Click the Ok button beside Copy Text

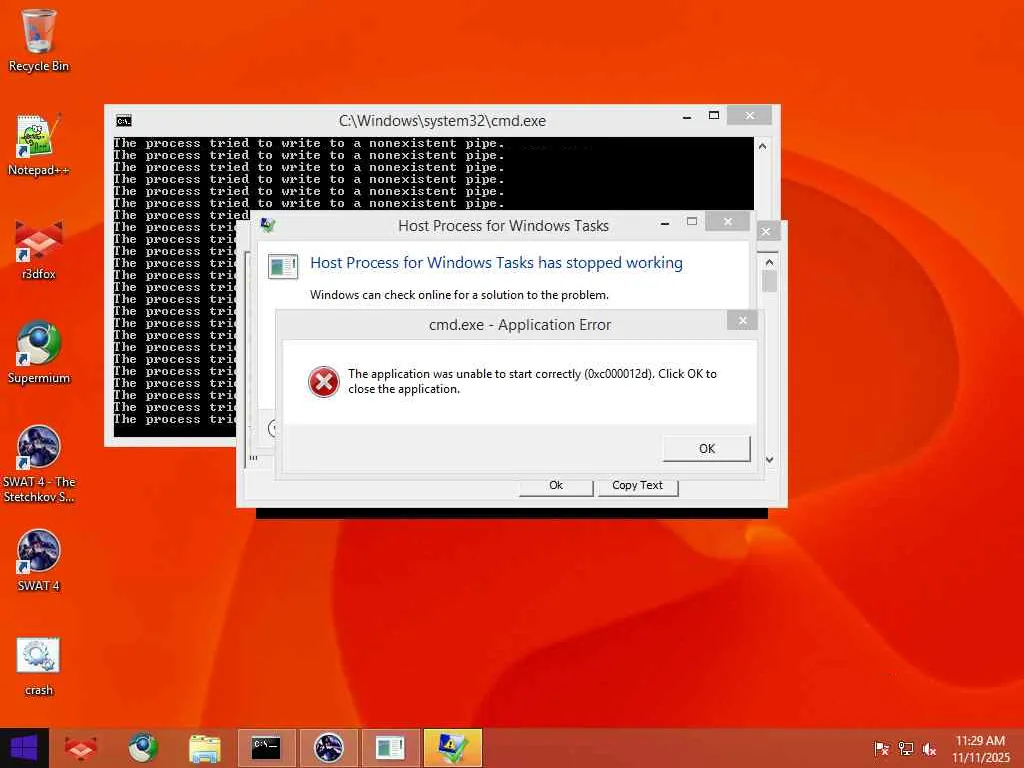[556, 486]
